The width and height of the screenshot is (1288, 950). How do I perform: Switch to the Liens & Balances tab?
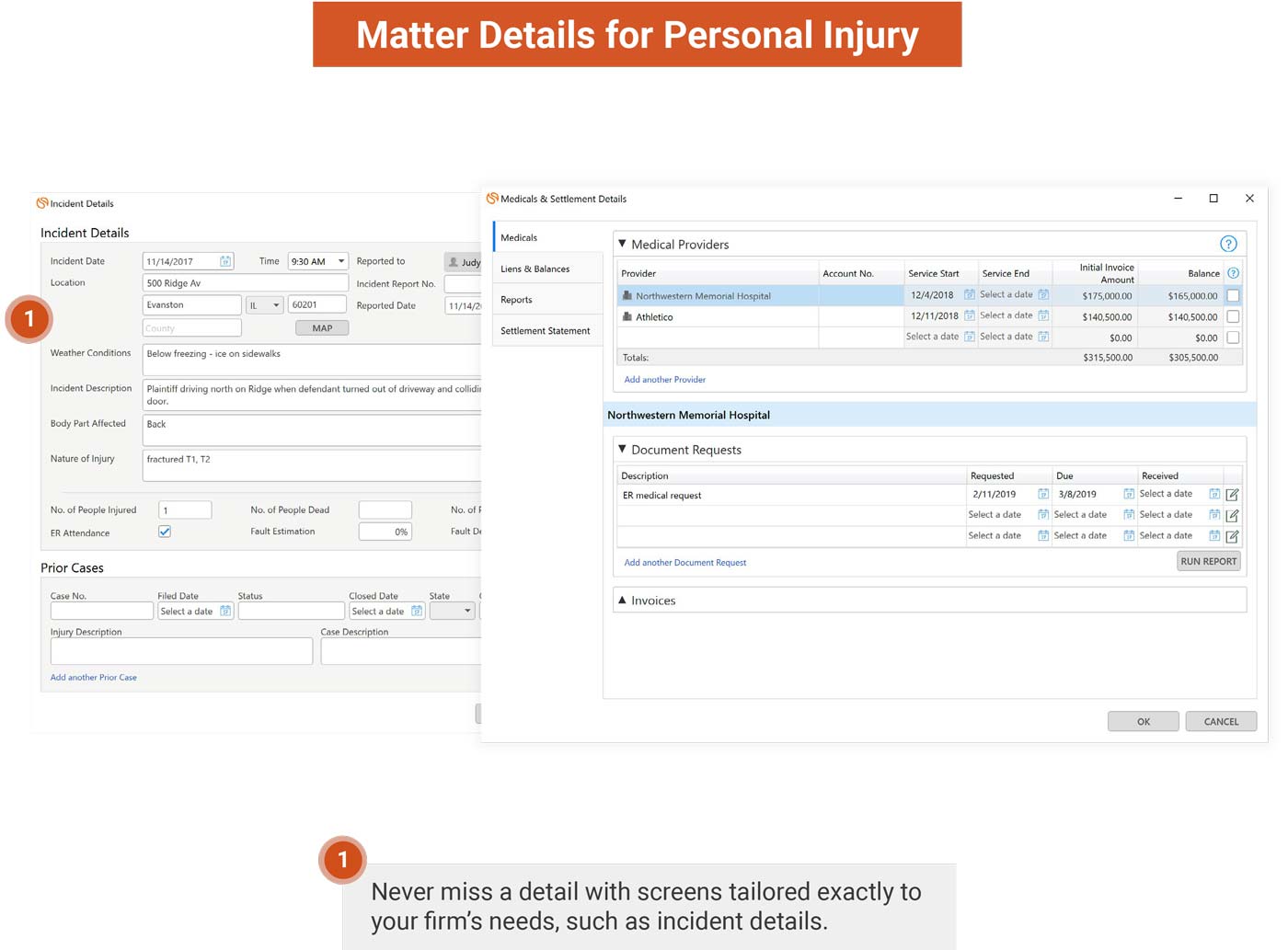coord(535,269)
